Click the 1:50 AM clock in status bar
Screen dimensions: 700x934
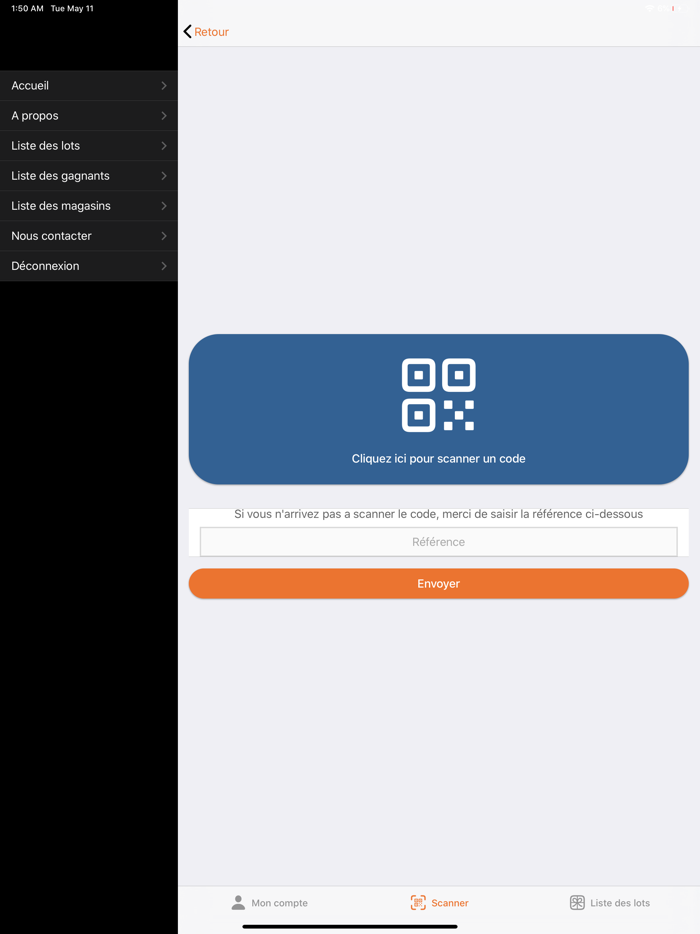click(27, 8)
